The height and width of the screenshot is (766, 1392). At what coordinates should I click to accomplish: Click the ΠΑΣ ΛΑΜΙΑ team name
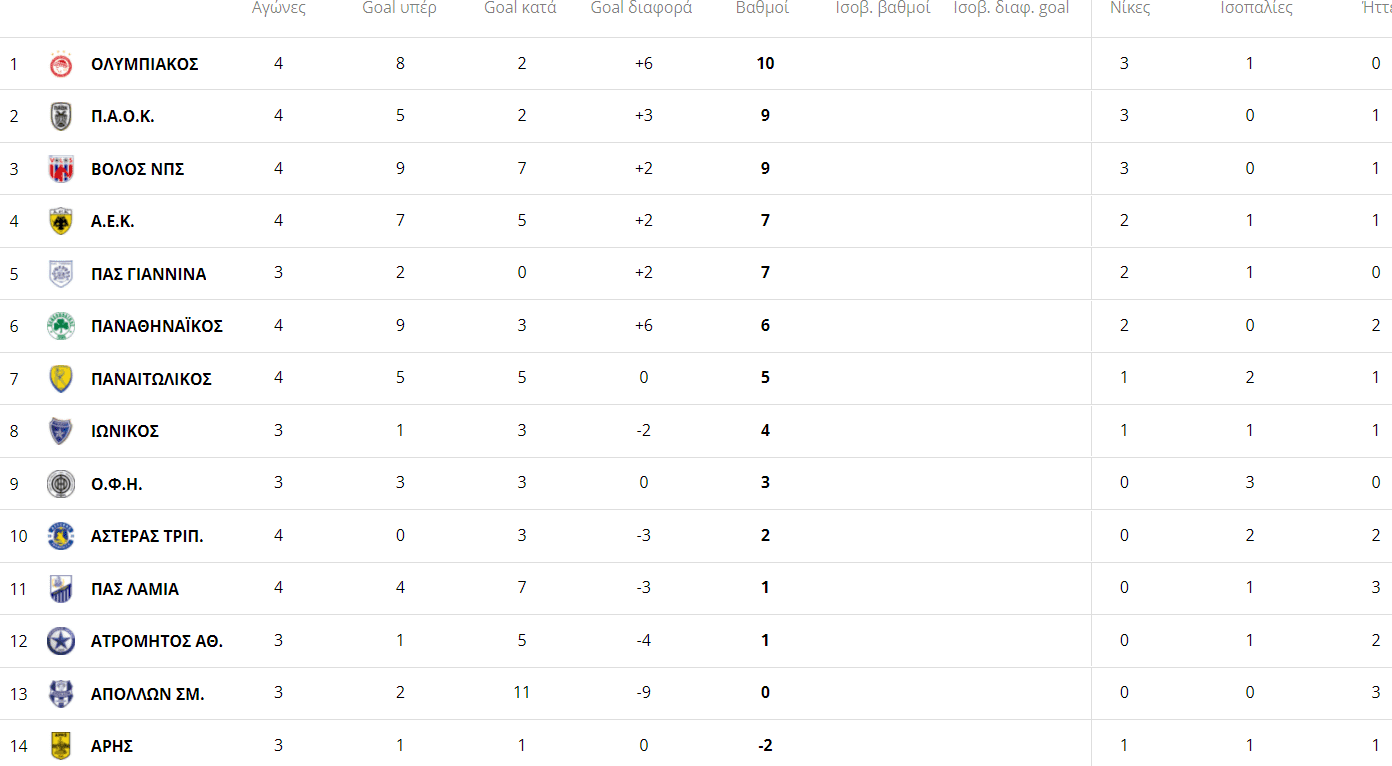135,589
